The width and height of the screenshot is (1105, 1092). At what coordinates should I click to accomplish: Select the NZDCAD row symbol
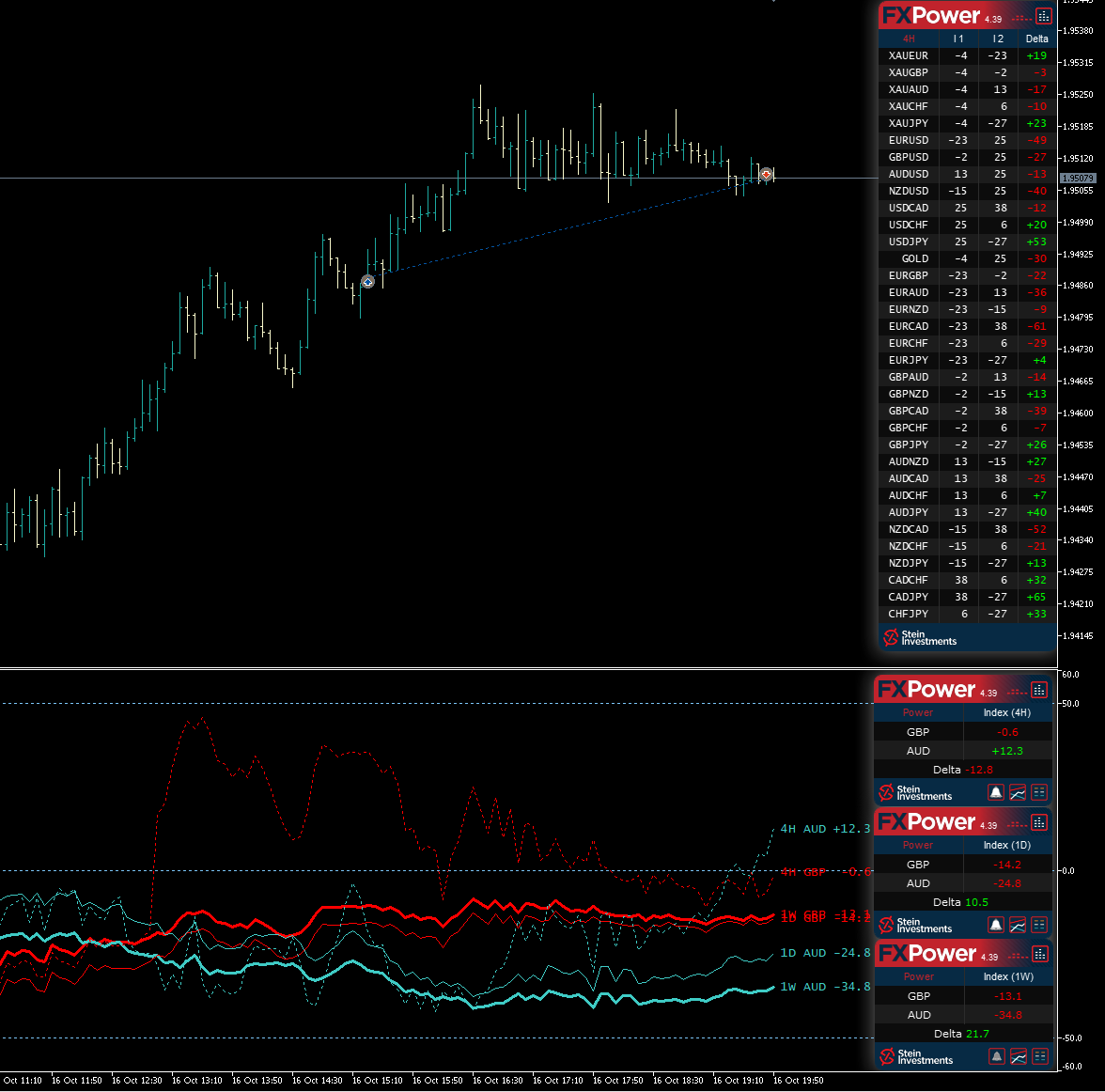coord(909,529)
